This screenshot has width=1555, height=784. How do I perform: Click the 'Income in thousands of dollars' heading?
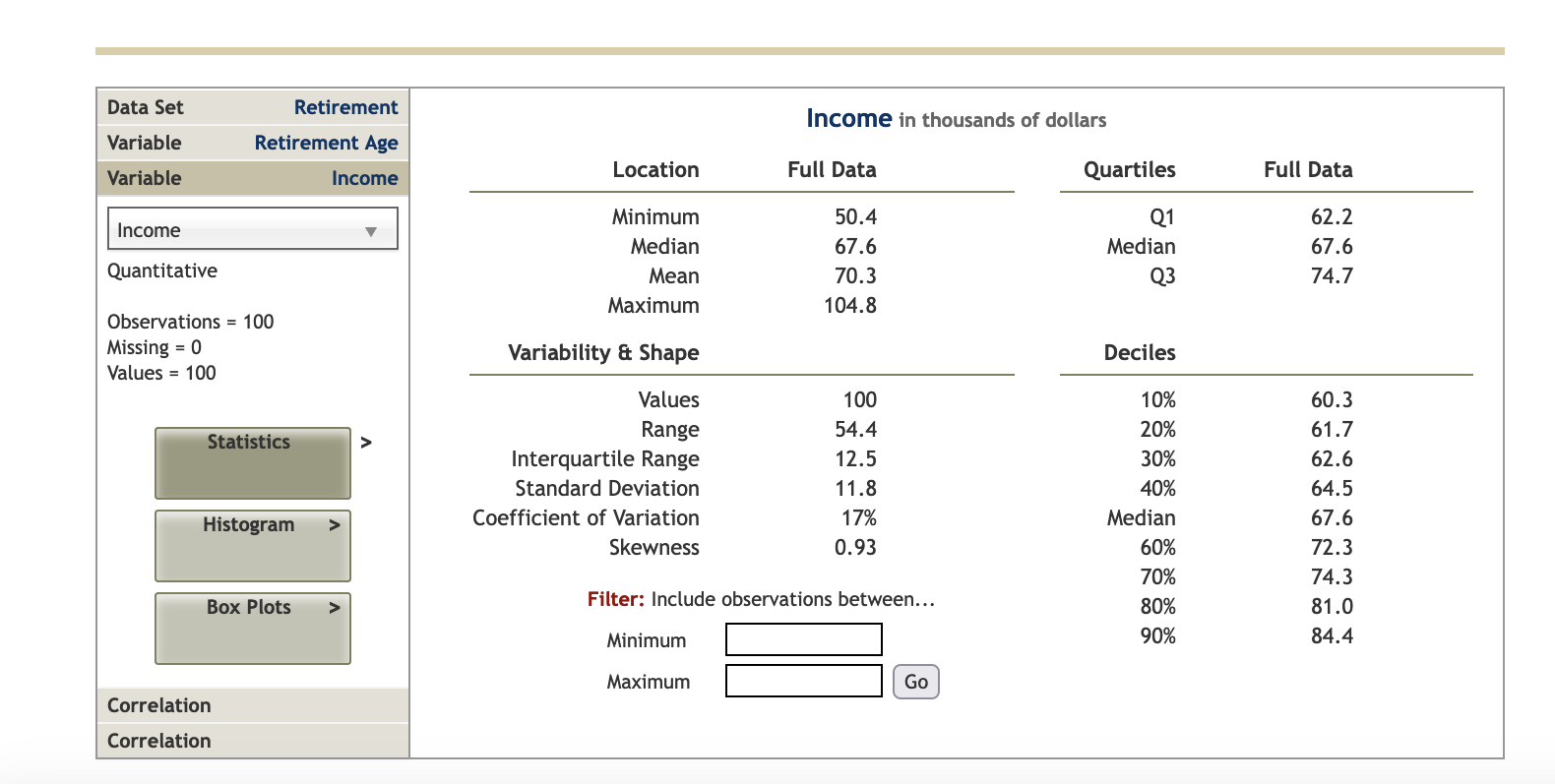pyautogui.click(x=957, y=119)
